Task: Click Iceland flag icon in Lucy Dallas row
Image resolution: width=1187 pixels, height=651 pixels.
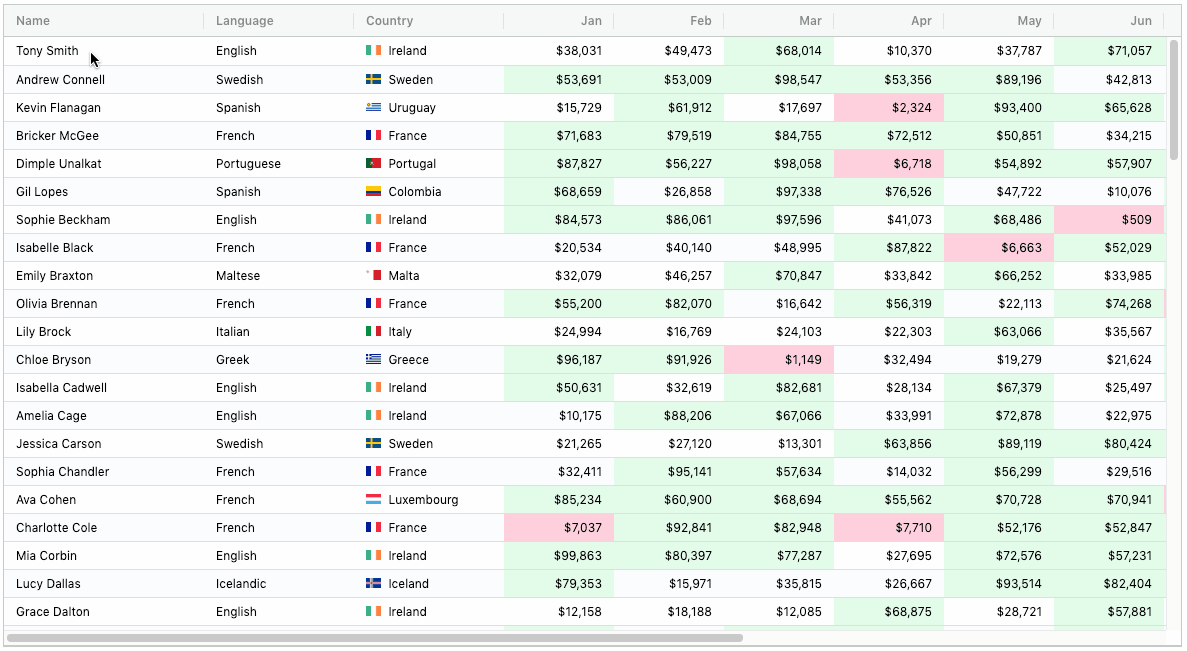Action: tap(373, 584)
